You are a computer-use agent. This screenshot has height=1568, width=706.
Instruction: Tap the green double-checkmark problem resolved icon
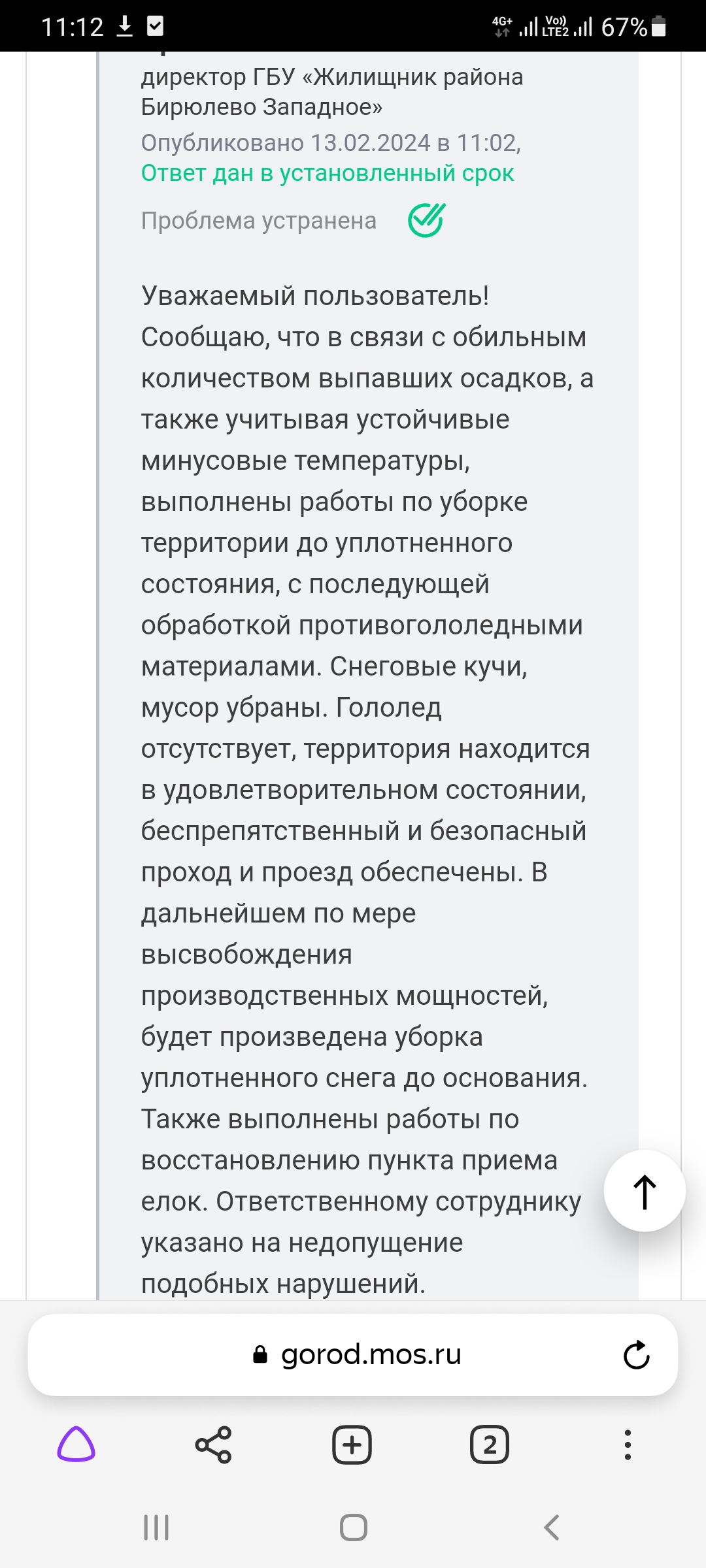pyautogui.click(x=426, y=220)
